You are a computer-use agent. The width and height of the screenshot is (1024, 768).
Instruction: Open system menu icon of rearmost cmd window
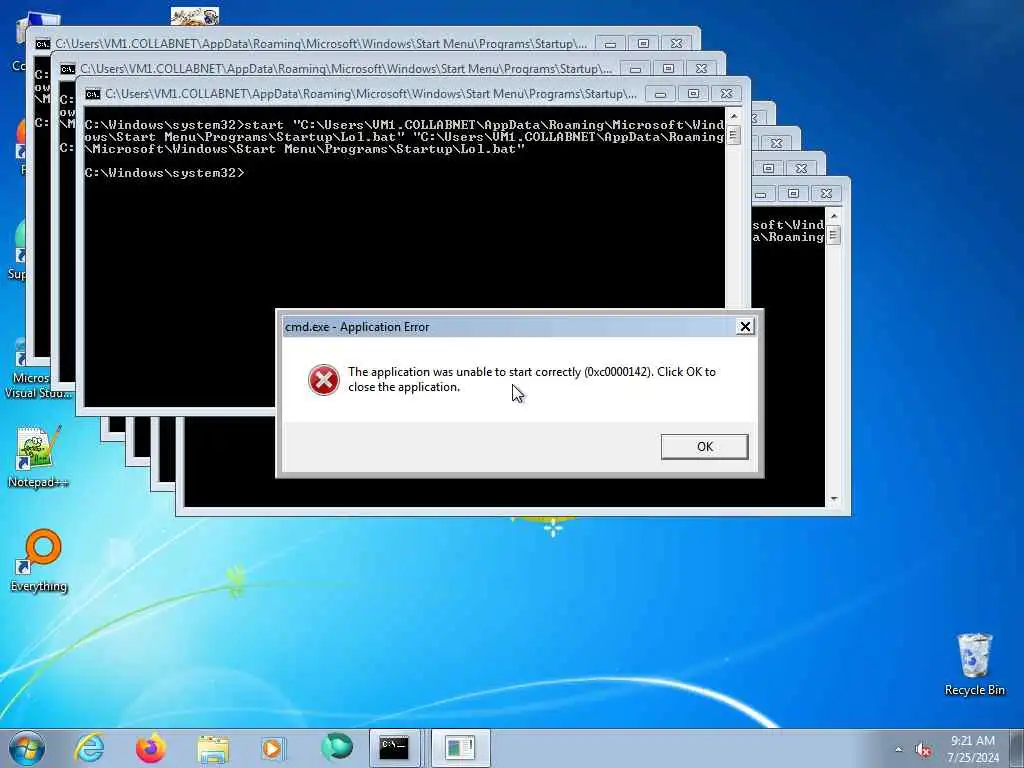click(43, 44)
